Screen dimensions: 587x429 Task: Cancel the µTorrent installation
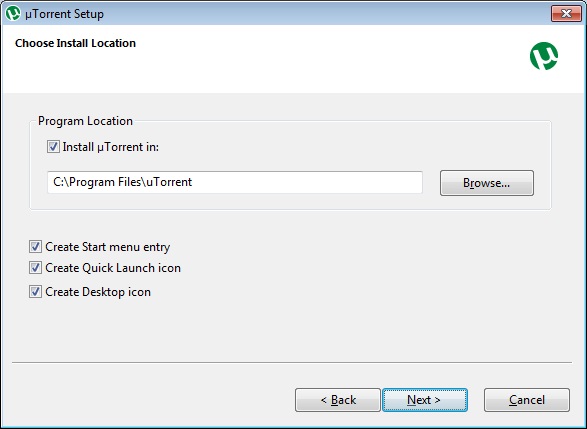tap(527, 400)
